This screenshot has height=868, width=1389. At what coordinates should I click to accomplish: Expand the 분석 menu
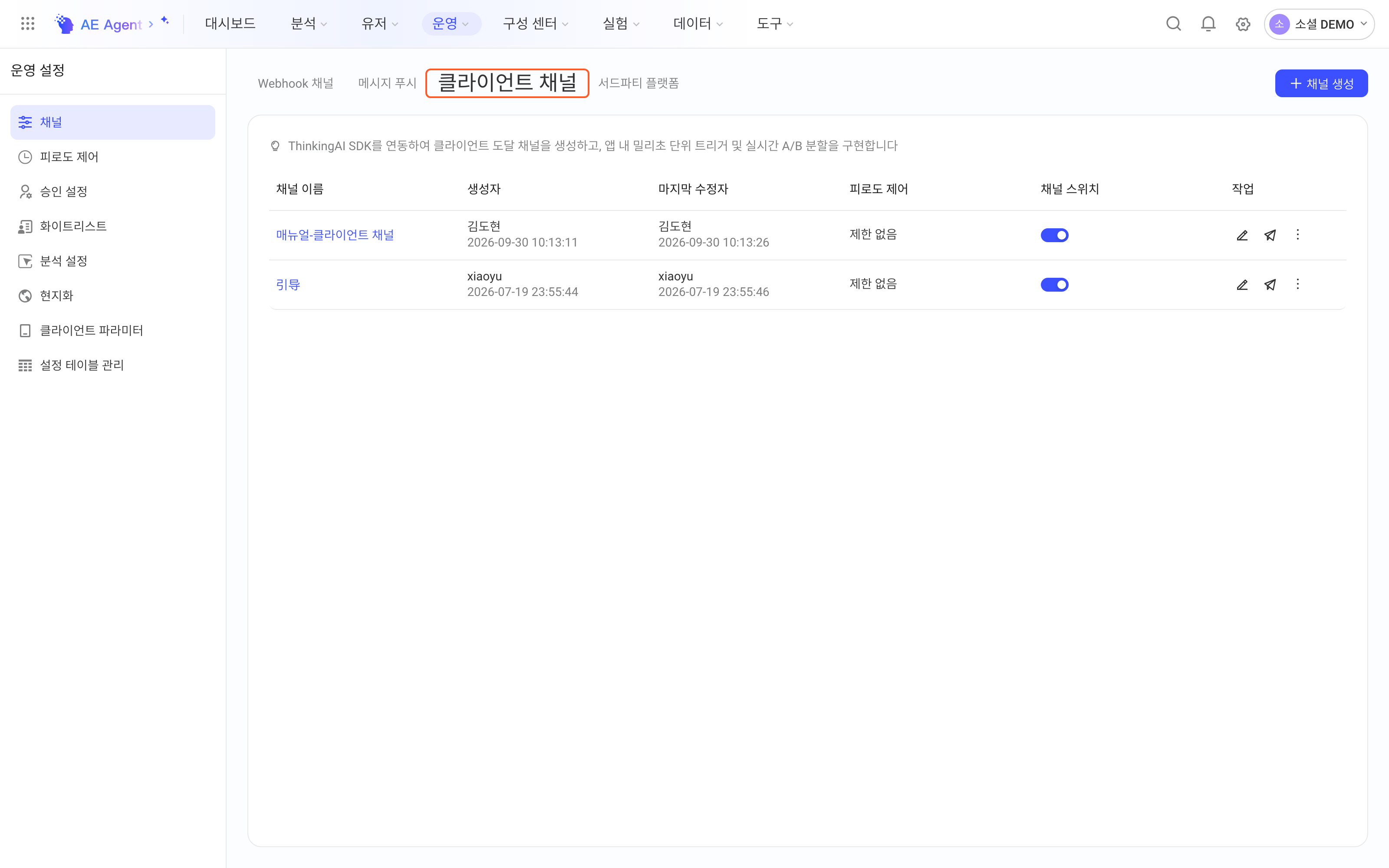click(309, 23)
